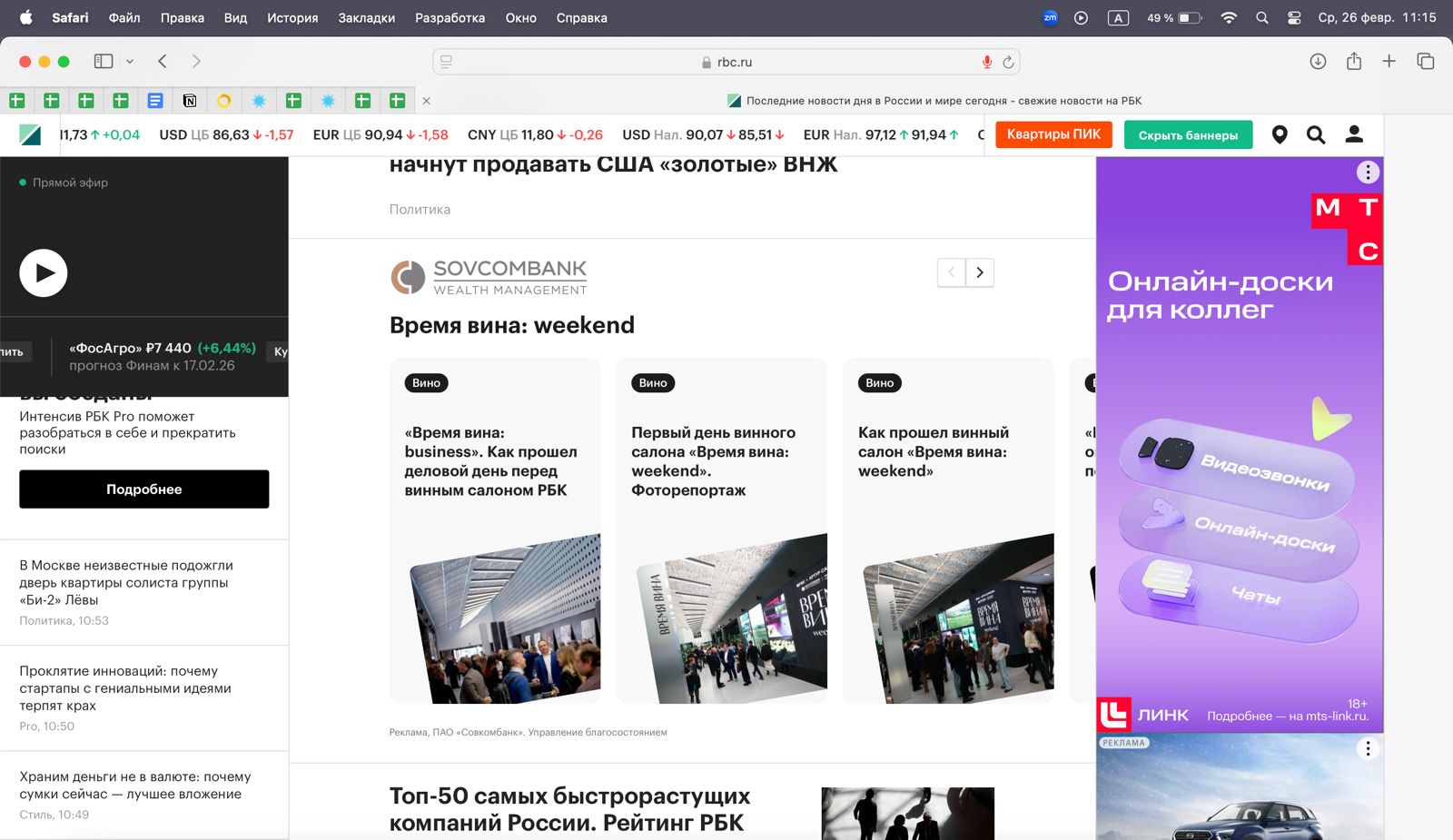The height and width of the screenshot is (840, 1453).
Task: Open Проклятие инноваций article
Action: 125,687
